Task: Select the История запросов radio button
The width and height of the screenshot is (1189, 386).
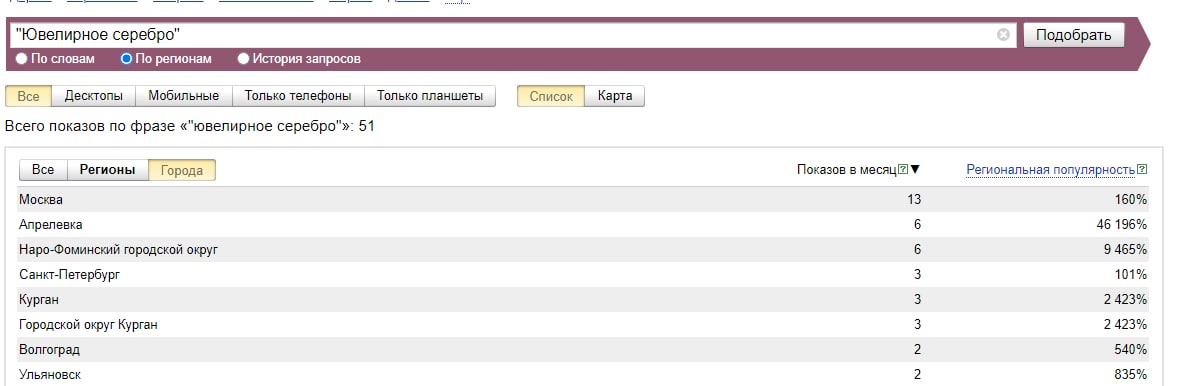Action: (x=243, y=58)
